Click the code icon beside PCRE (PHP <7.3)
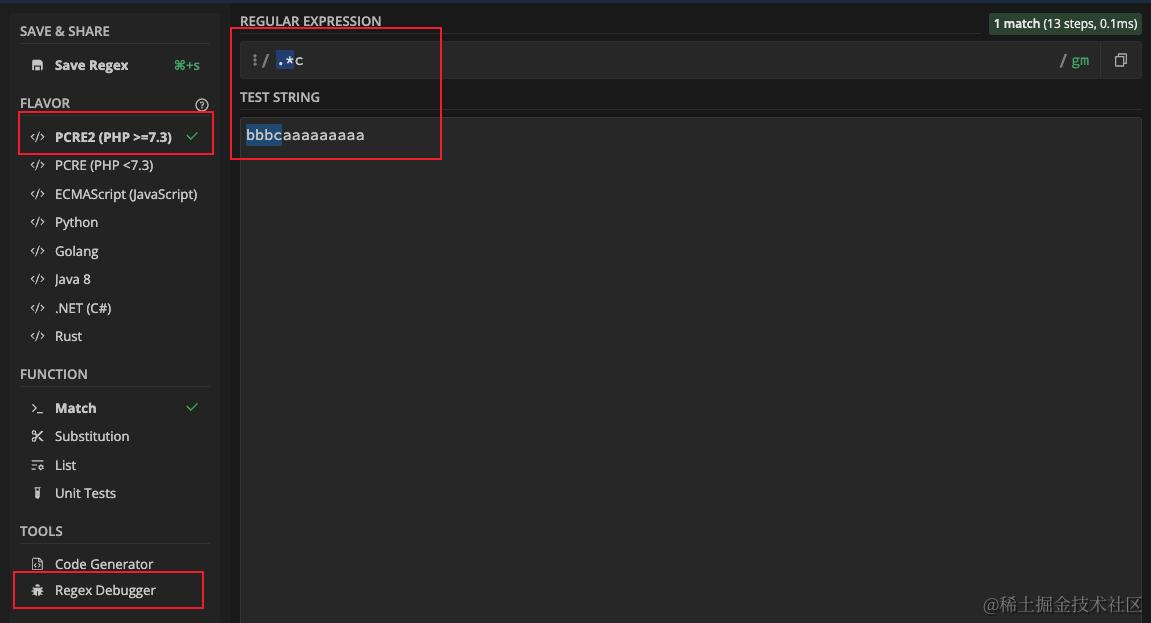The height and width of the screenshot is (623, 1151). pos(37,166)
